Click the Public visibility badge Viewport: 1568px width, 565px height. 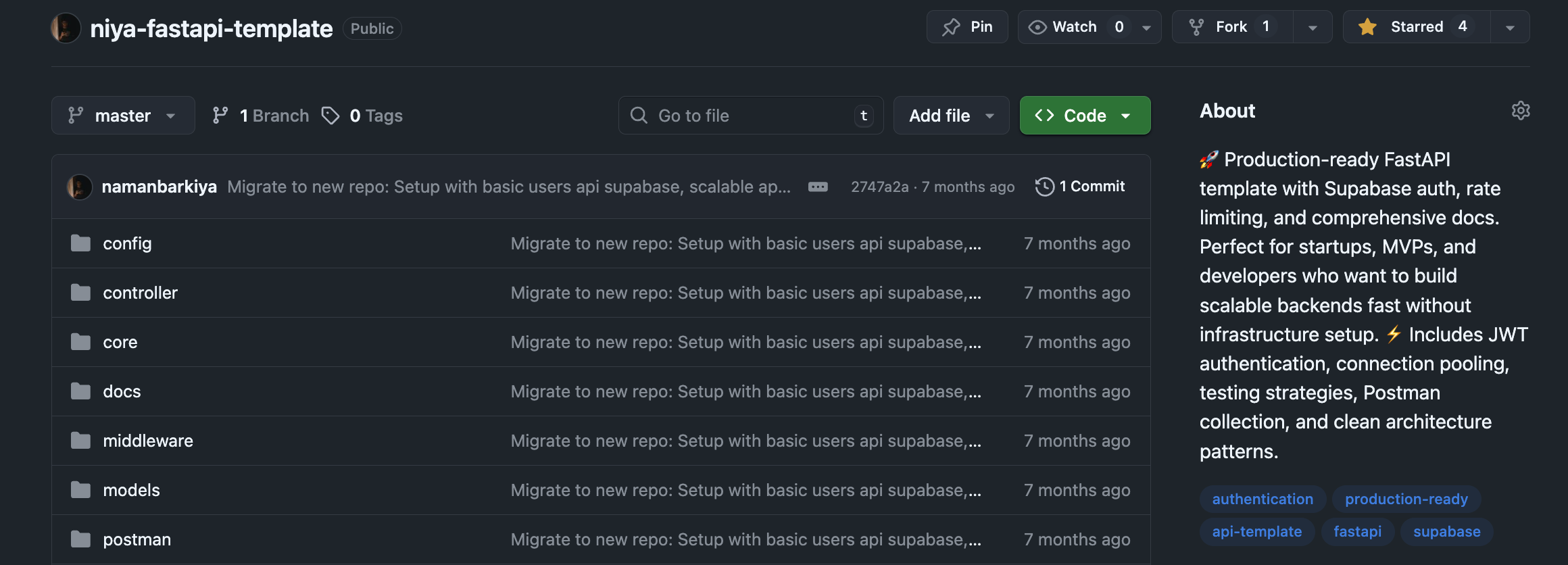372,28
